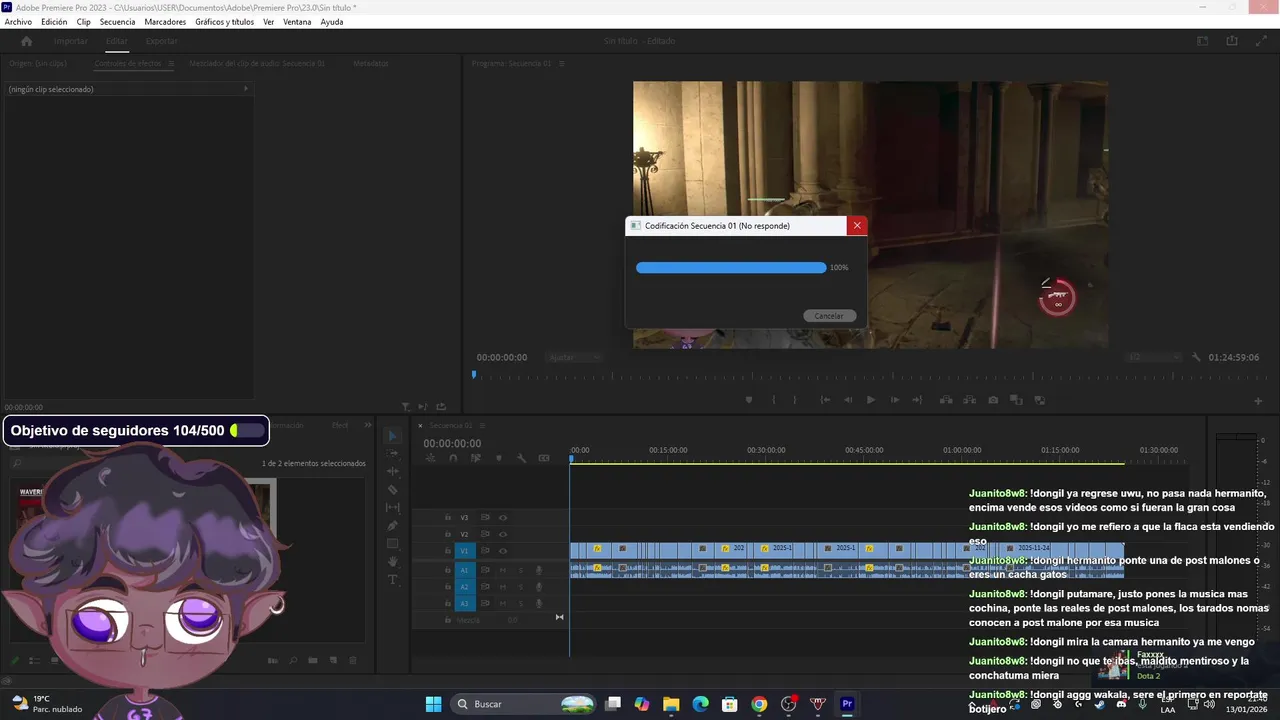Switch to the Importar tab
The width and height of the screenshot is (1280, 720).
(x=70, y=41)
